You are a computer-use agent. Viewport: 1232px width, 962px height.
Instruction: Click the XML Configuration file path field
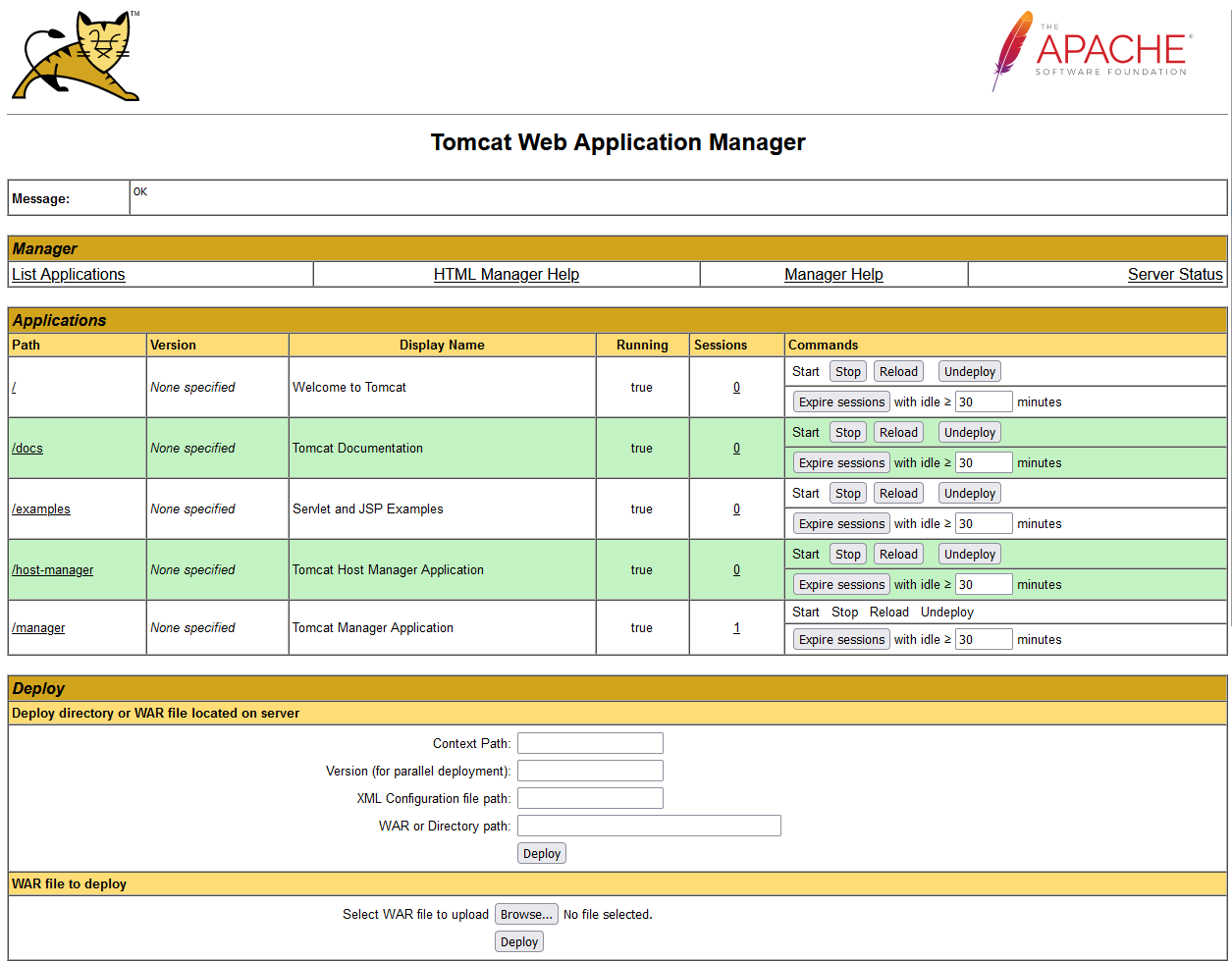[x=590, y=799]
